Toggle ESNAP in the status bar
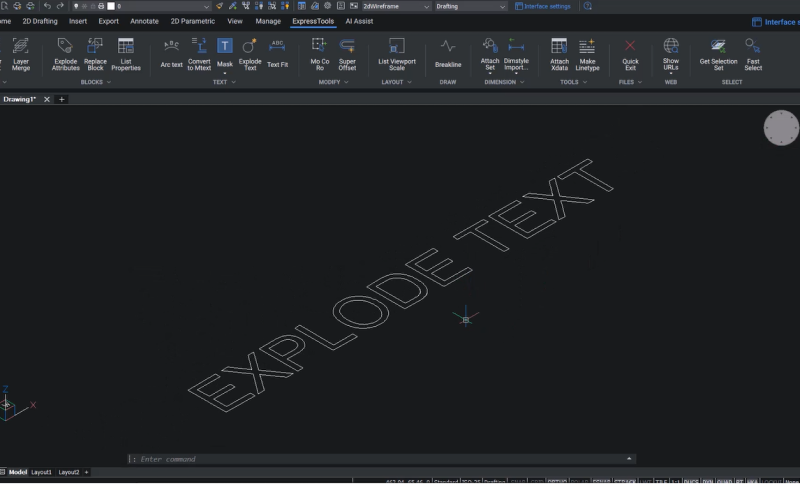Screen dimensions: 800x484 (601, 481)
